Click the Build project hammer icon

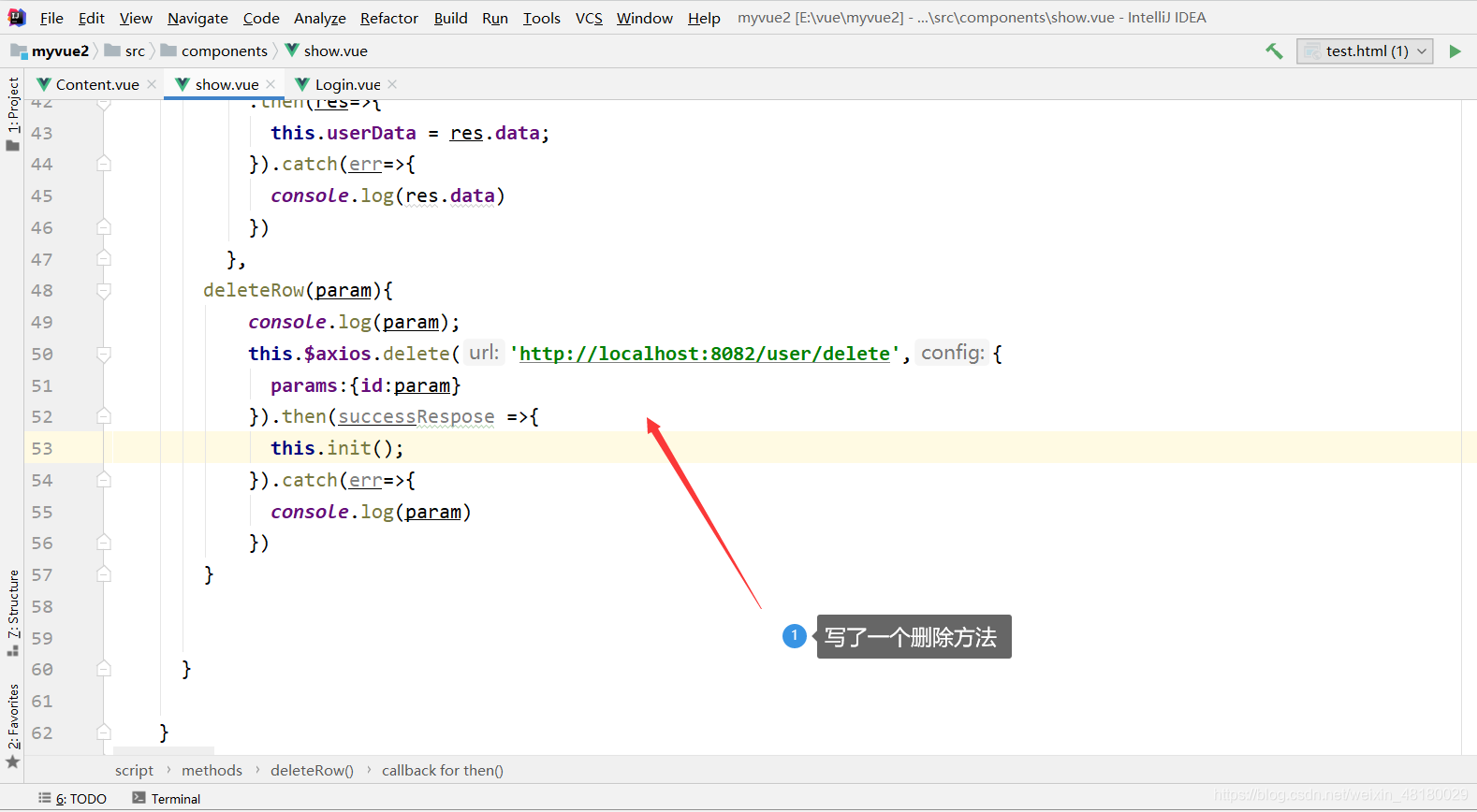point(1274,51)
